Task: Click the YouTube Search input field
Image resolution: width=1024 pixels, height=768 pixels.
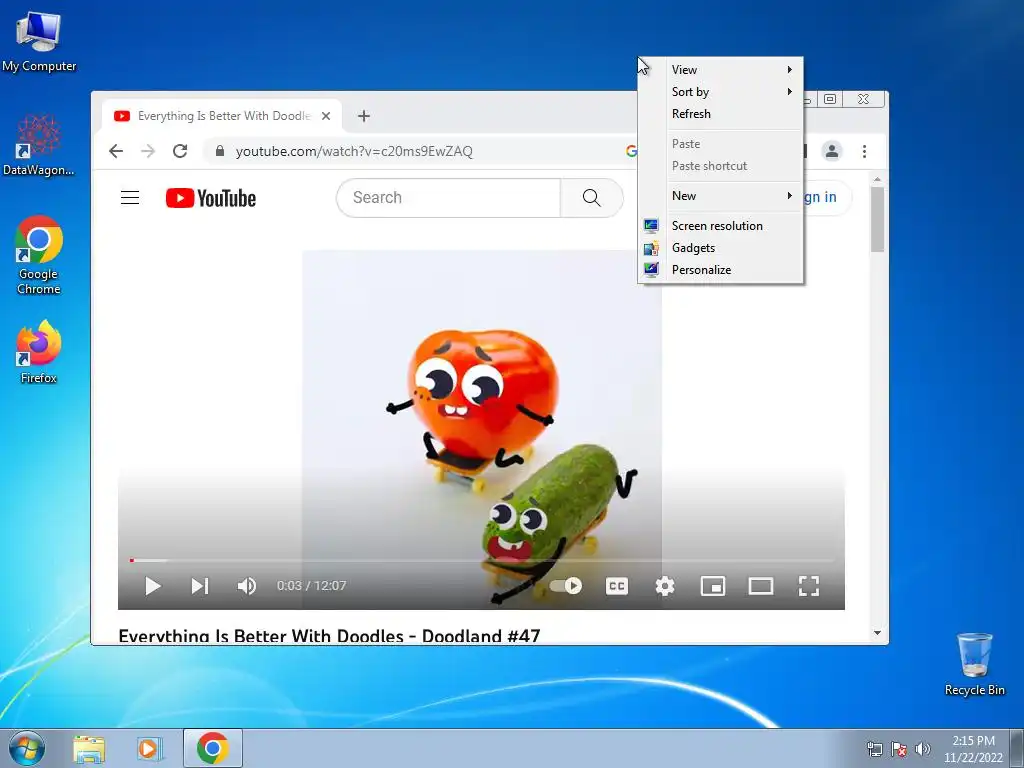Action: click(448, 198)
